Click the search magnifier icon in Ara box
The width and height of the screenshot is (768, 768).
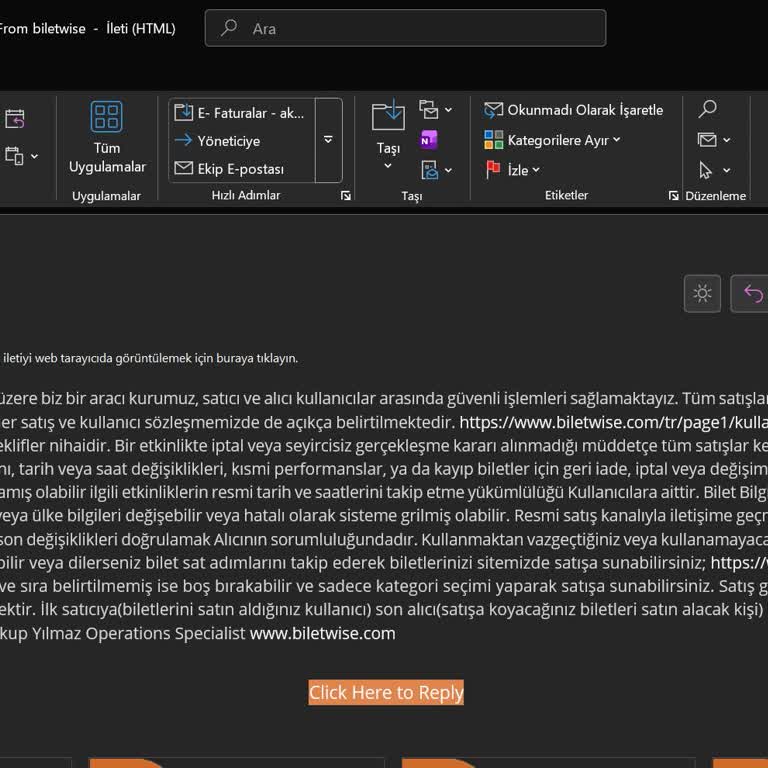229,28
